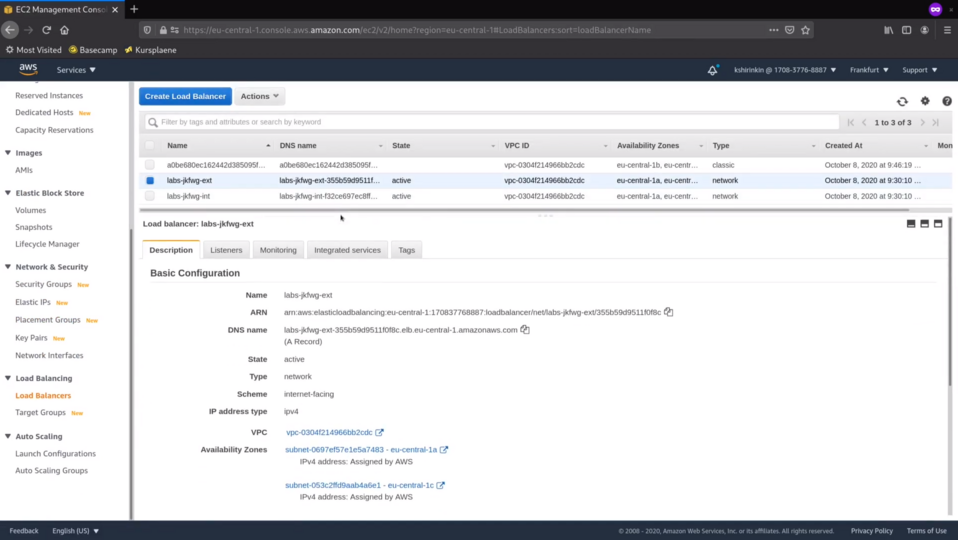Go to next page of results
Image resolution: width=958 pixels, height=540 pixels.
pyautogui.click(x=923, y=123)
